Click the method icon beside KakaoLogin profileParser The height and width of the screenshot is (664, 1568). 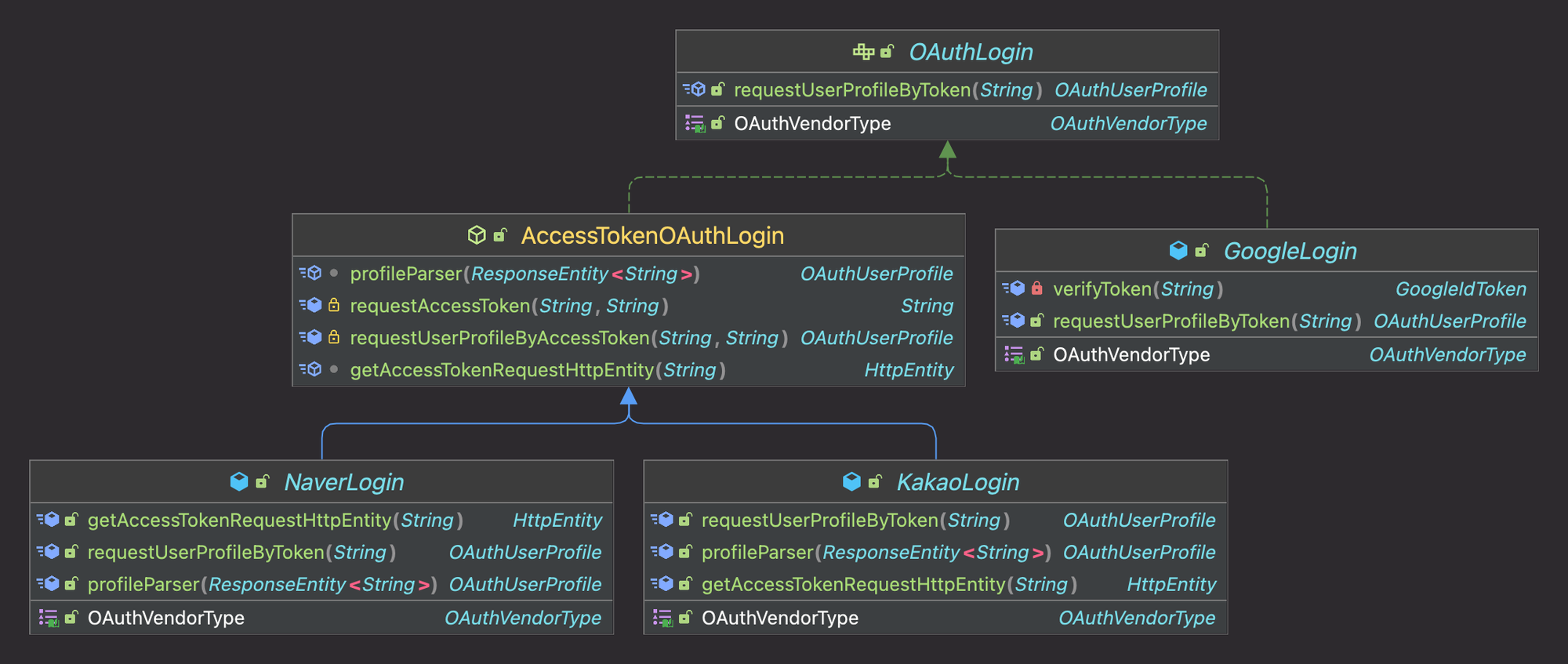(x=662, y=552)
